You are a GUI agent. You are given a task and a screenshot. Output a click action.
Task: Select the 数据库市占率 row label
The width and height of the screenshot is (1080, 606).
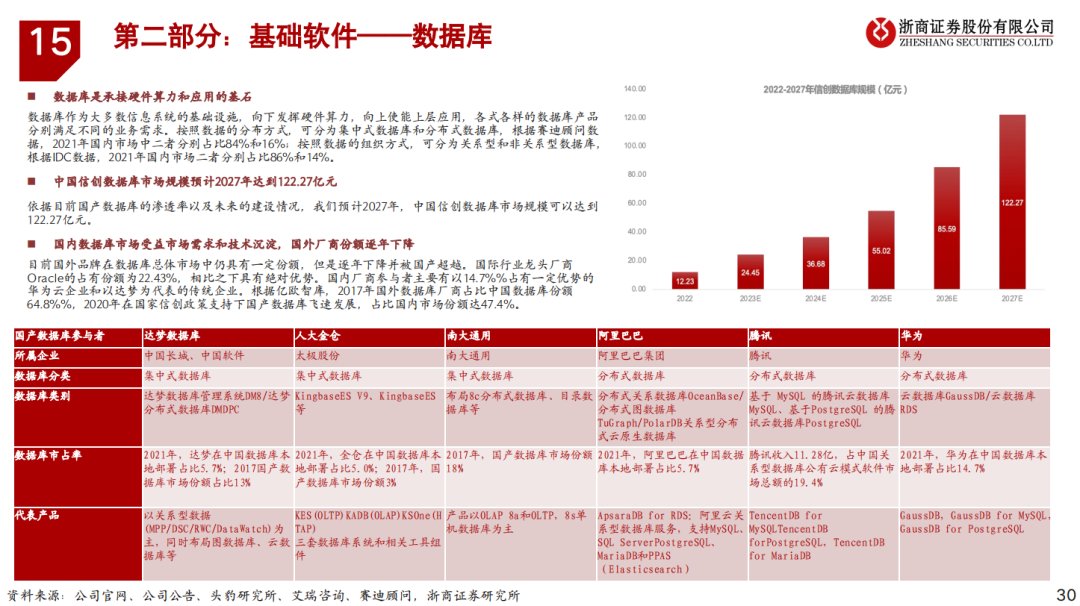47,453
